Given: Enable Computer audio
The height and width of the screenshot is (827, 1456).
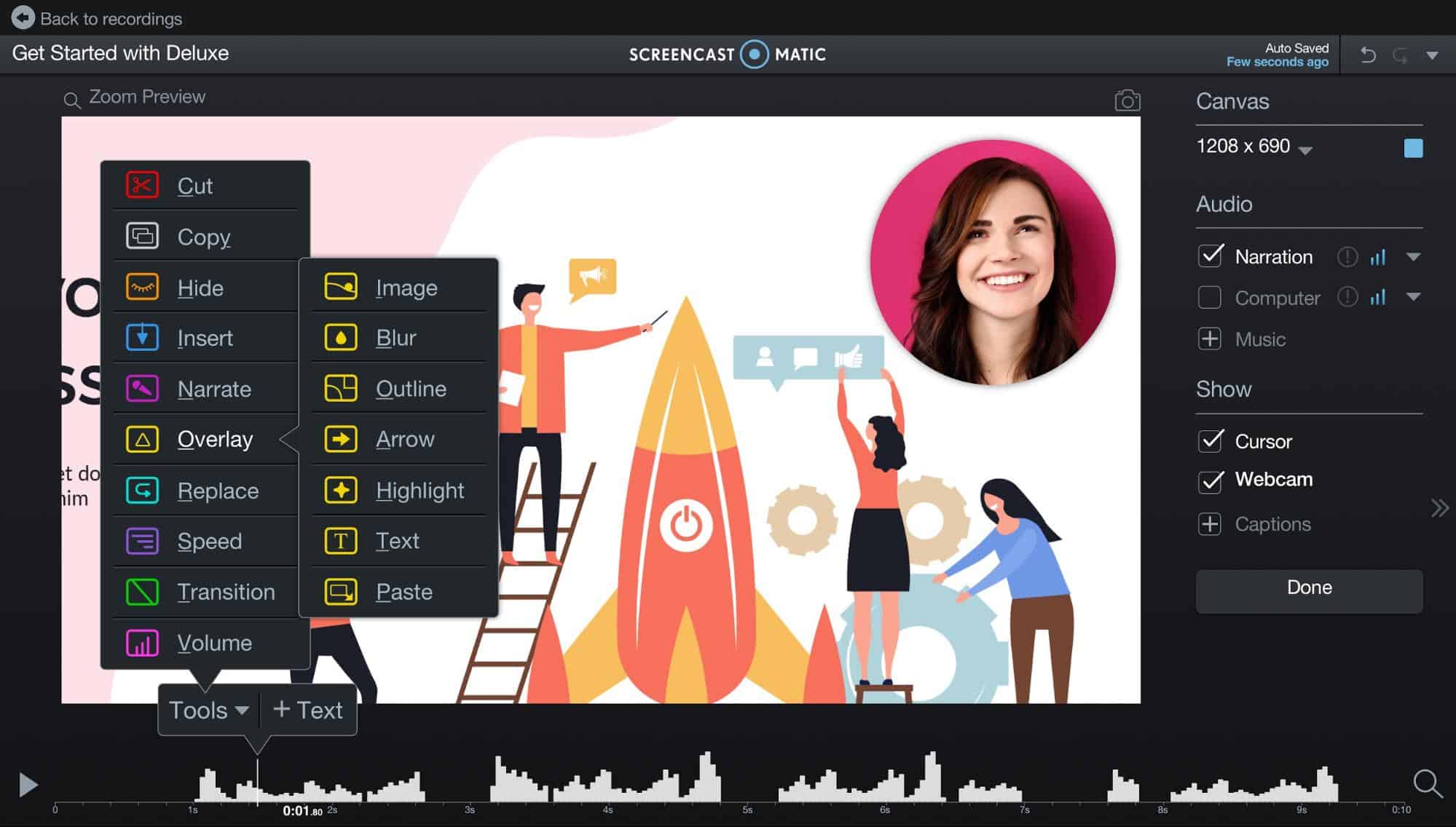Looking at the screenshot, I should point(1210,298).
